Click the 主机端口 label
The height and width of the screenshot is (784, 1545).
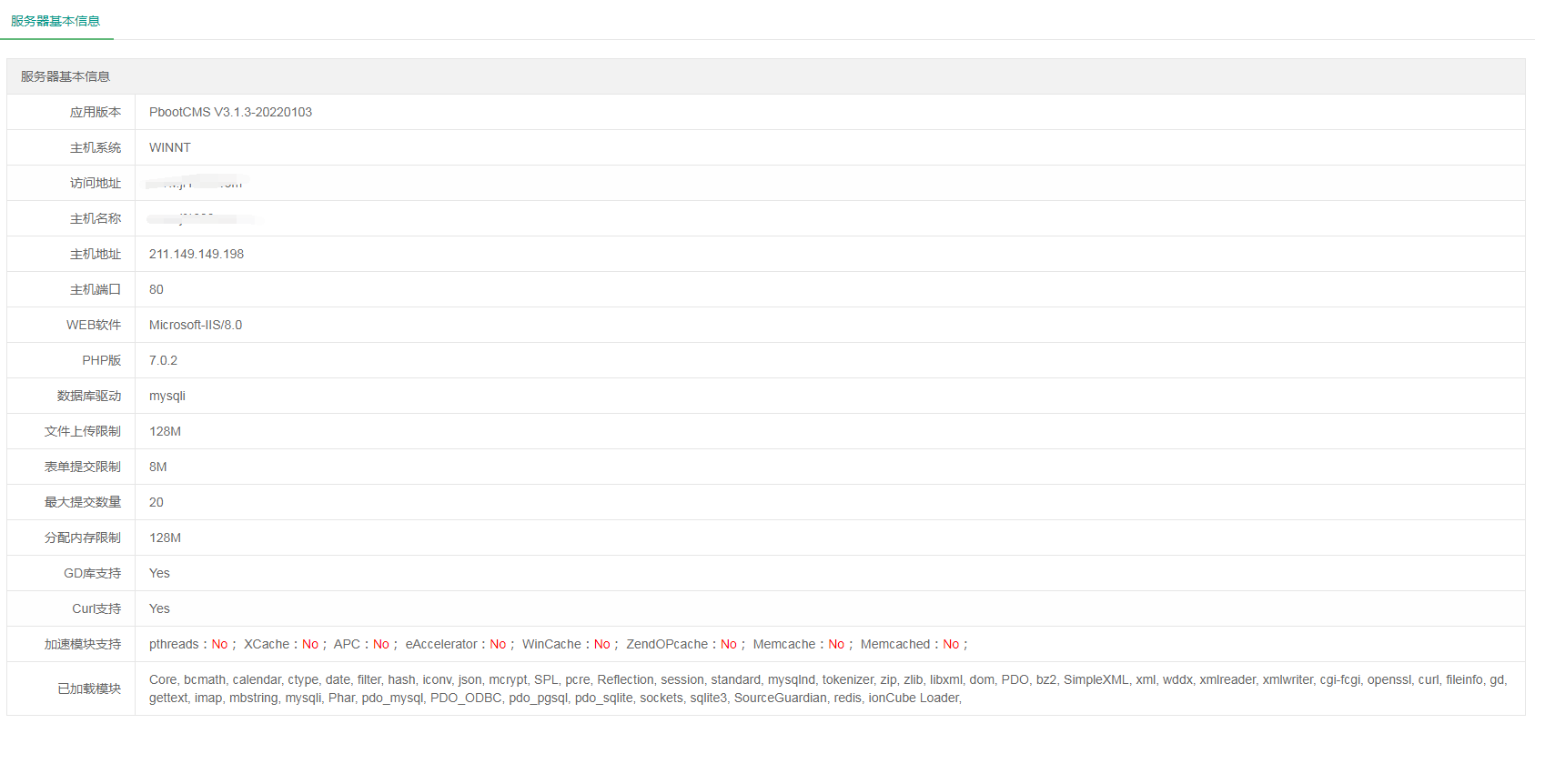(x=96, y=289)
